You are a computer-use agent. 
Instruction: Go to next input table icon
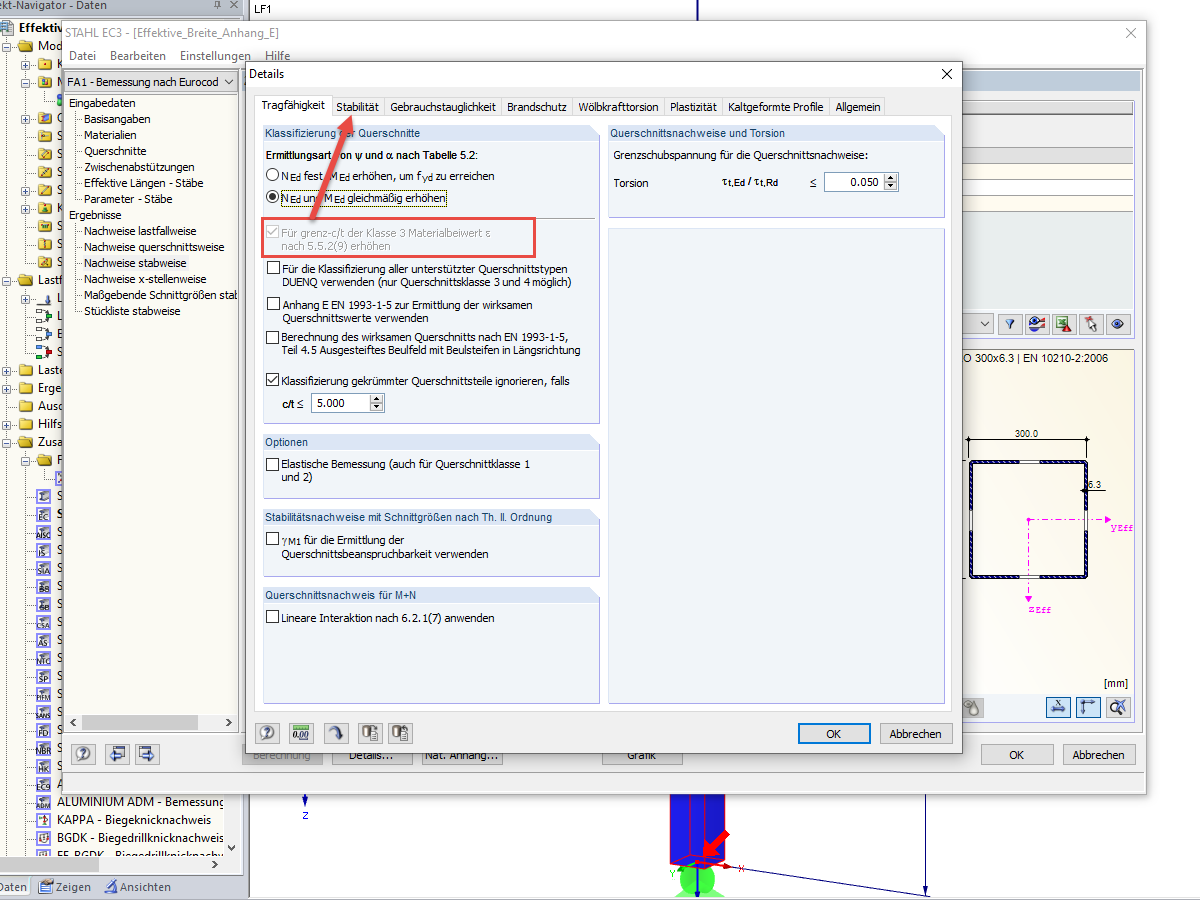[147, 754]
